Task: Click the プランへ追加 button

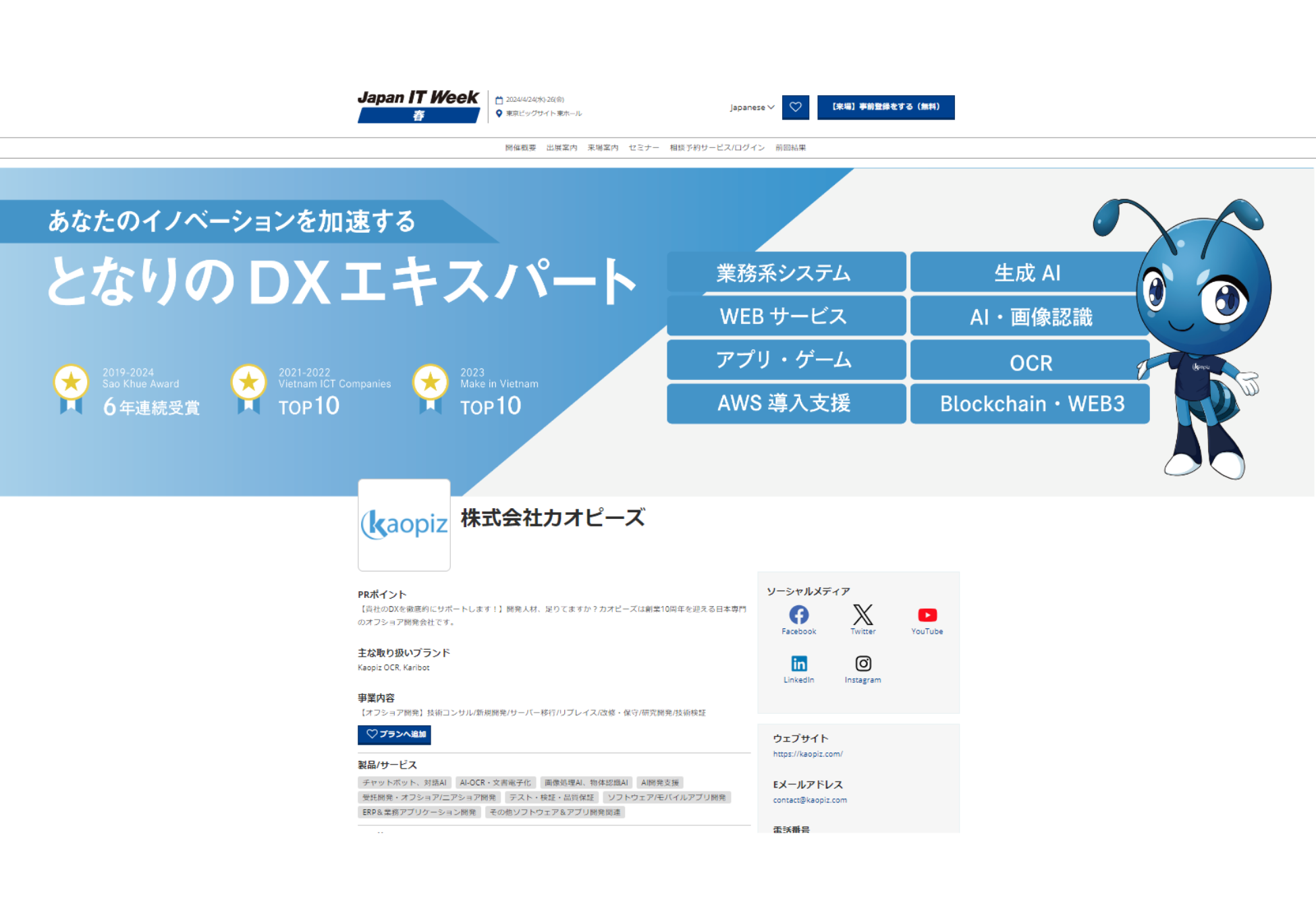Action: click(x=393, y=735)
